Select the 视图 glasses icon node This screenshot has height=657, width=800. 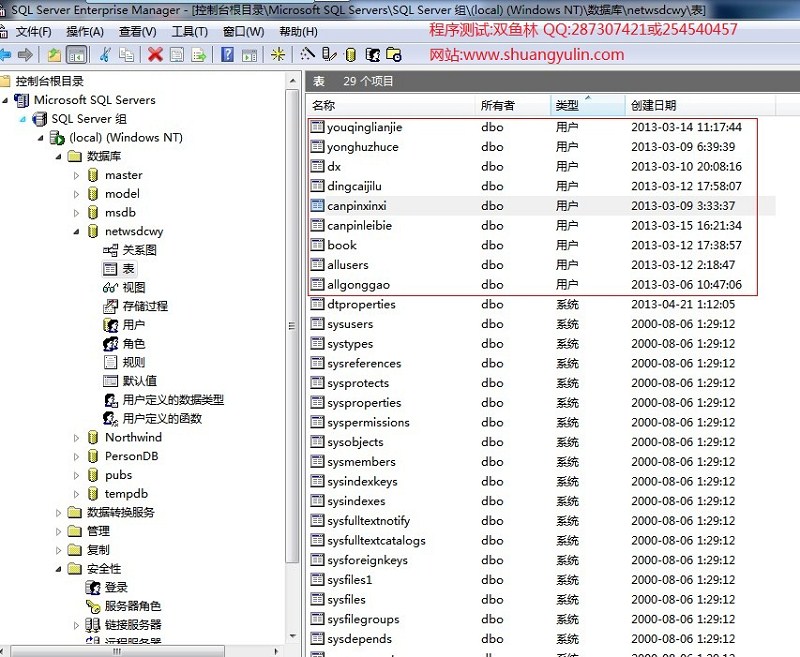(110, 288)
